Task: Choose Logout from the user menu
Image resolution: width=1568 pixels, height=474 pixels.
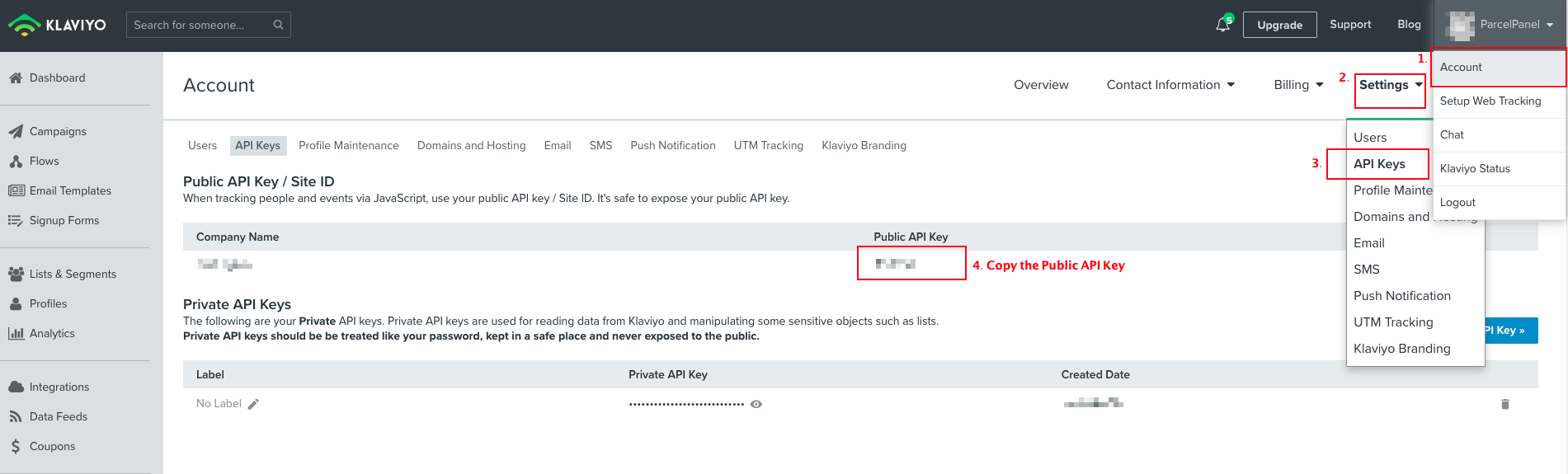Action: 1499,203
